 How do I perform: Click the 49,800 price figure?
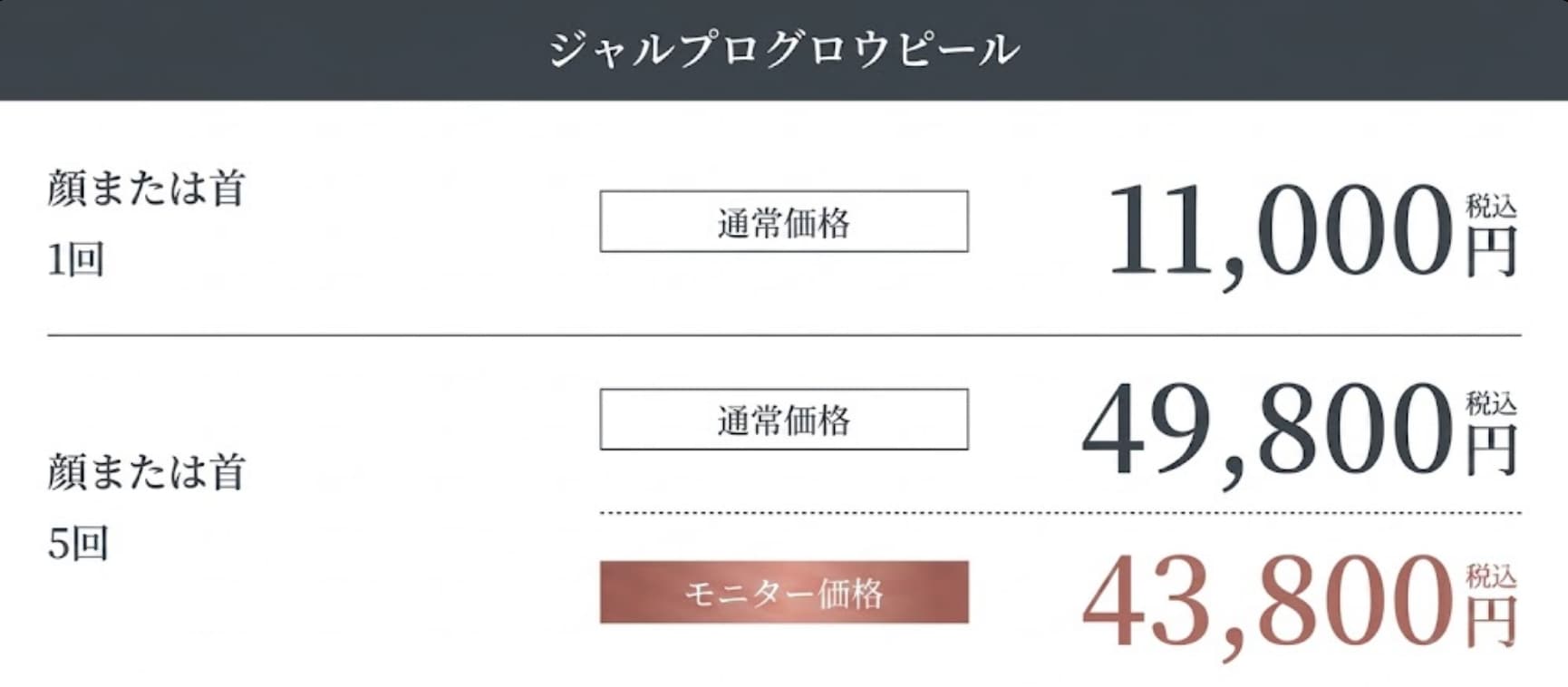click(x=1269, y=428)
